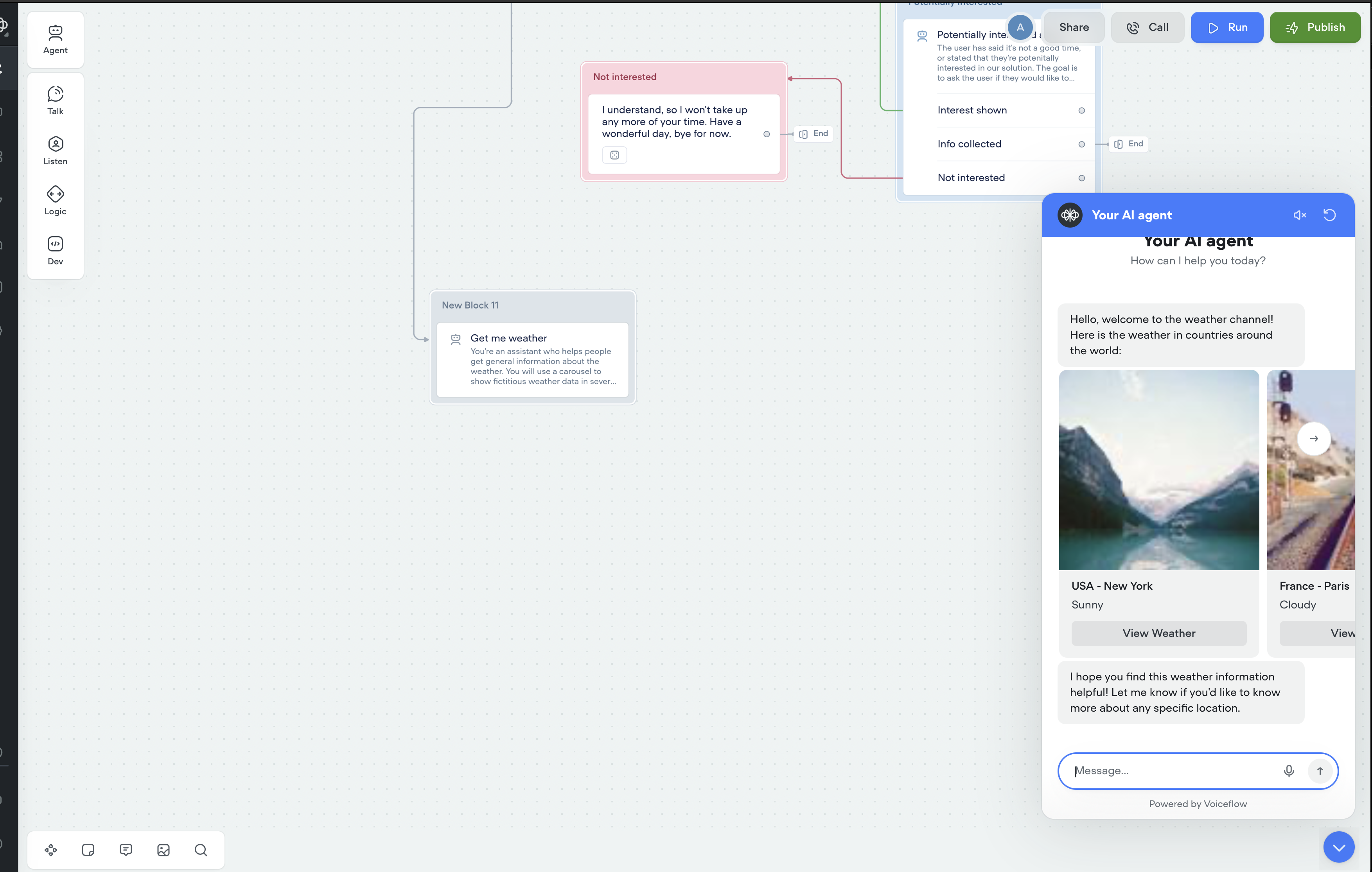
Task: Click the user avatar labeled A
Action: pyautogui.click(x=1020, y=27)
